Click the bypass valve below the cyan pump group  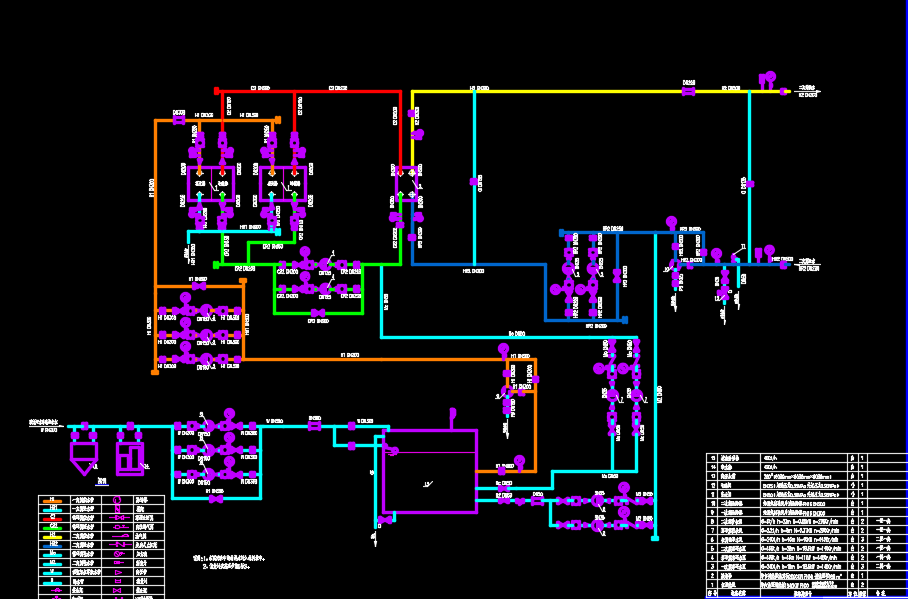coord(215,498)
